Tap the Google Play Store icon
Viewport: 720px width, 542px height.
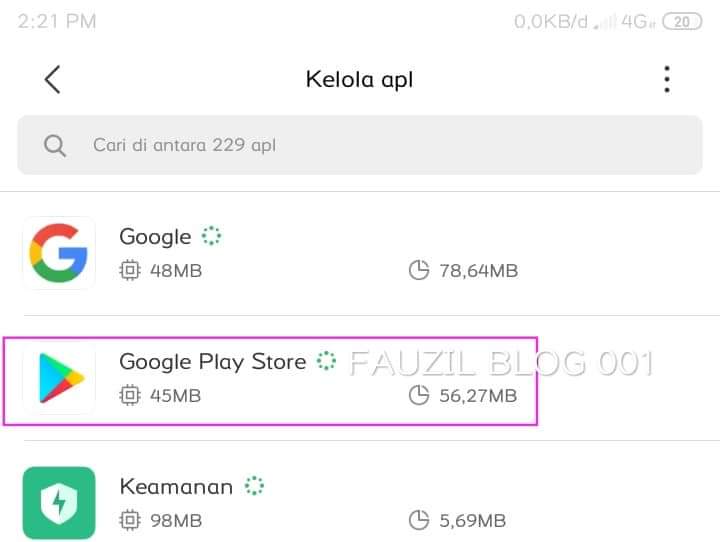tap(59, 378)
